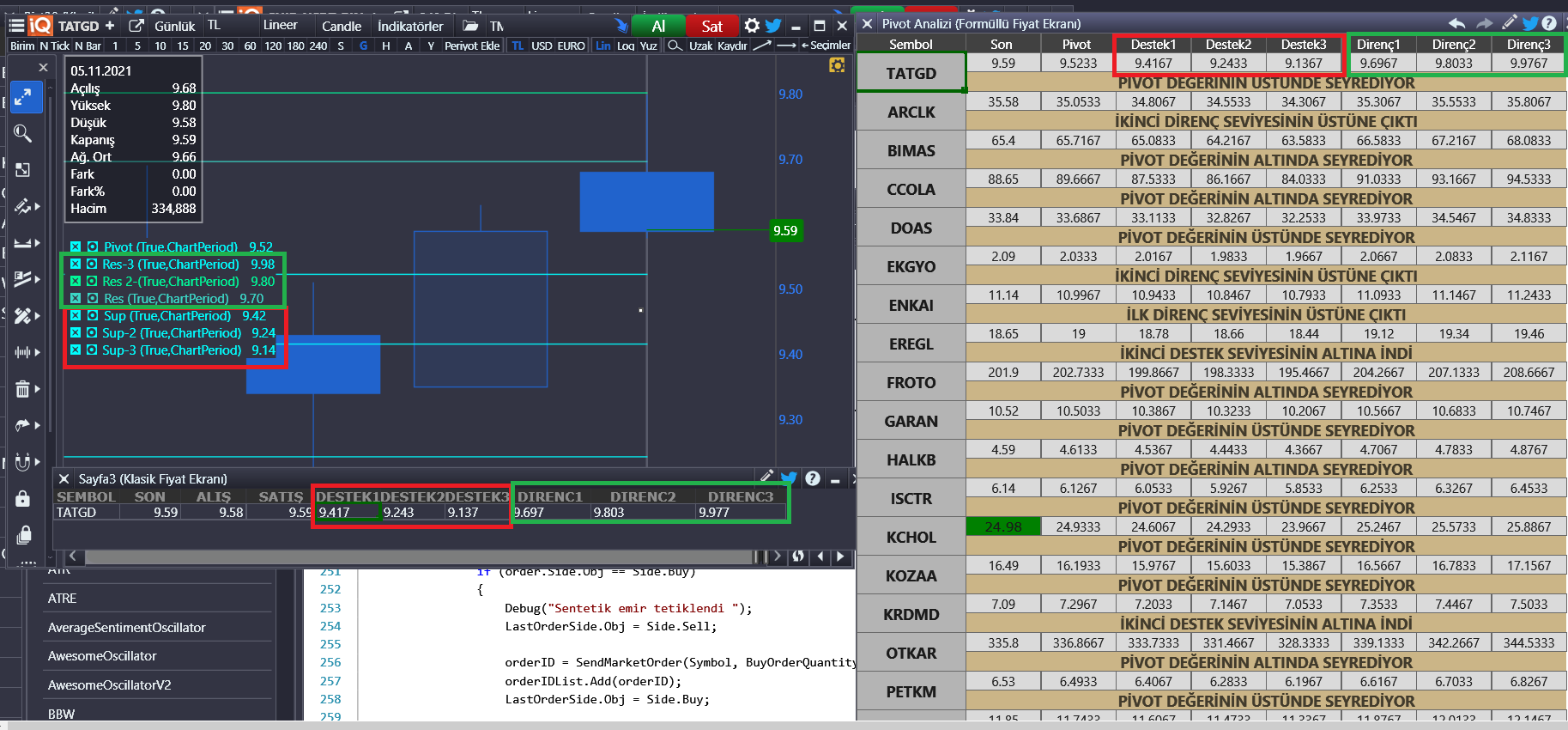Click the padlock lock drawings icon
Screen dimensions: 1568x730
tap(23, 498)
